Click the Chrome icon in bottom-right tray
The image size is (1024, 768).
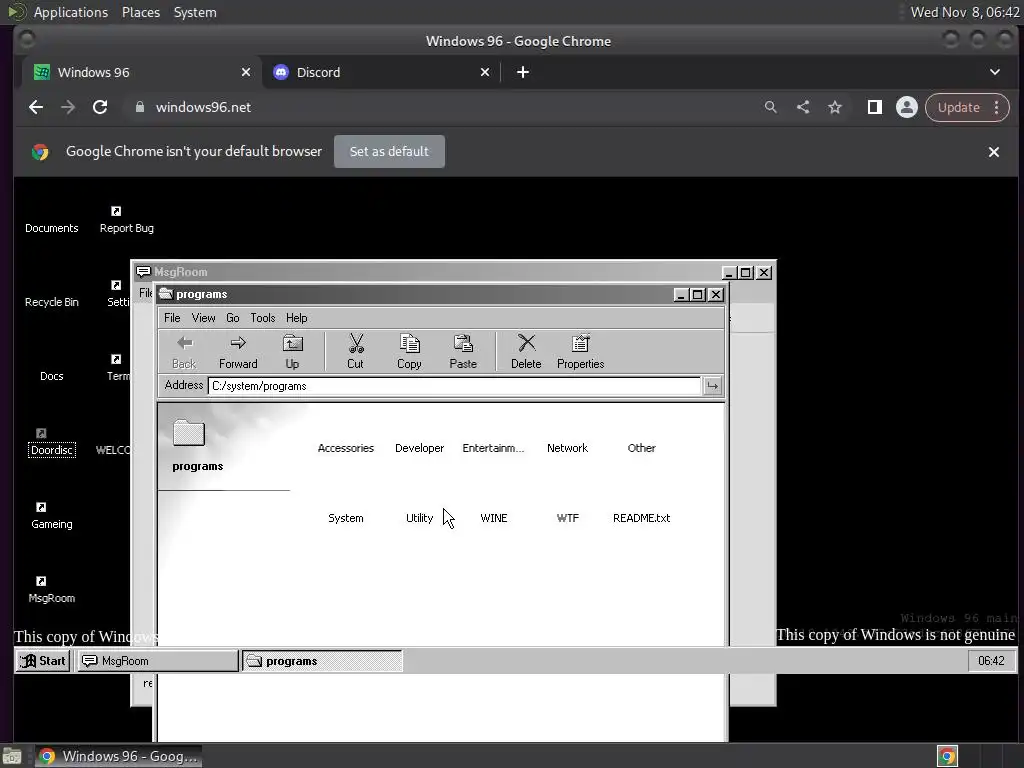click(947, 756)
